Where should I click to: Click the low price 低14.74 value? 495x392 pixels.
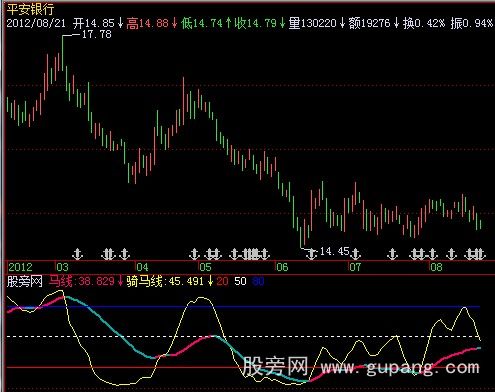(x=202, y=23)
